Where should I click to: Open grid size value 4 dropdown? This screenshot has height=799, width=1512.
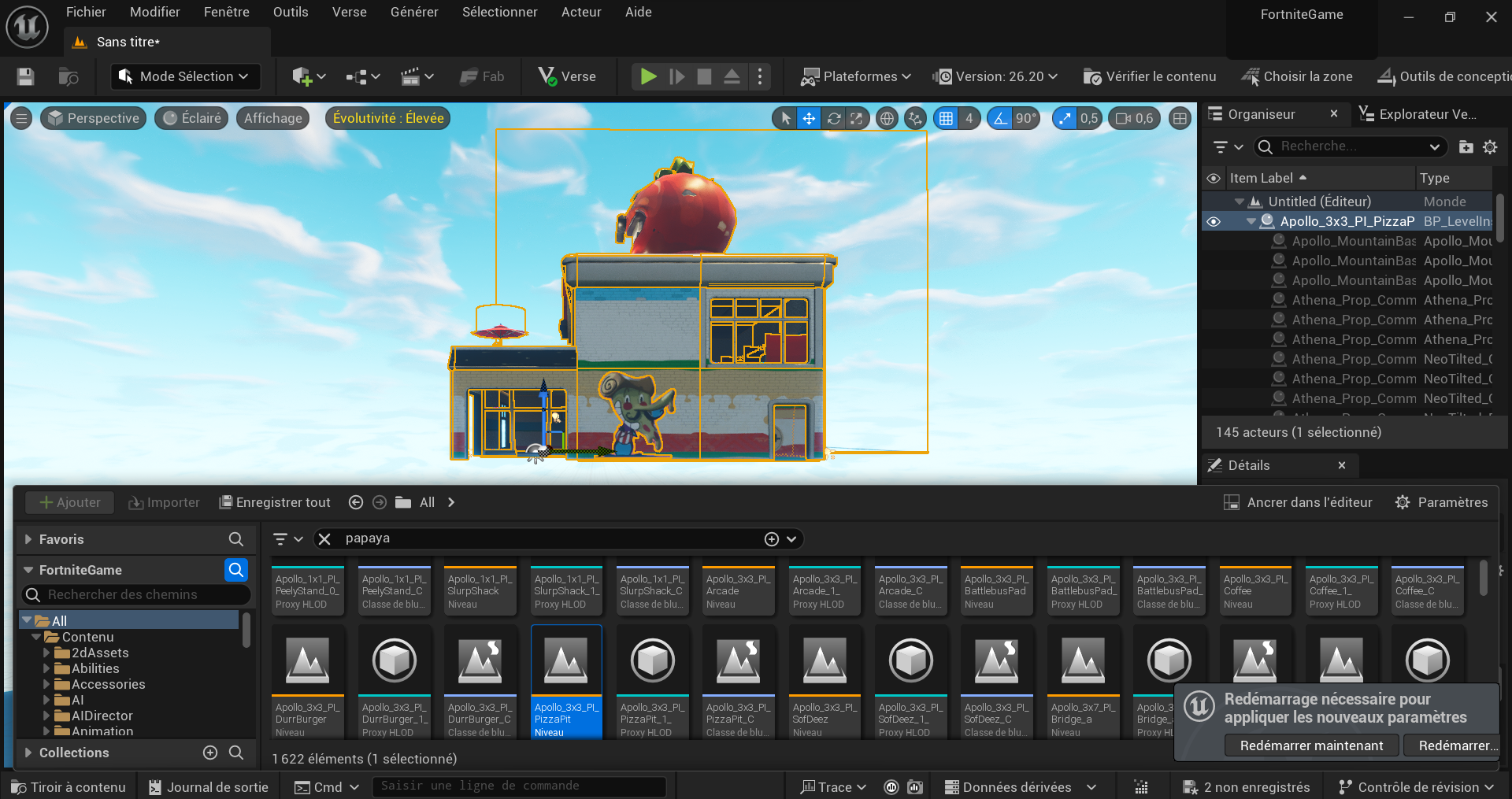coord(969,118)
